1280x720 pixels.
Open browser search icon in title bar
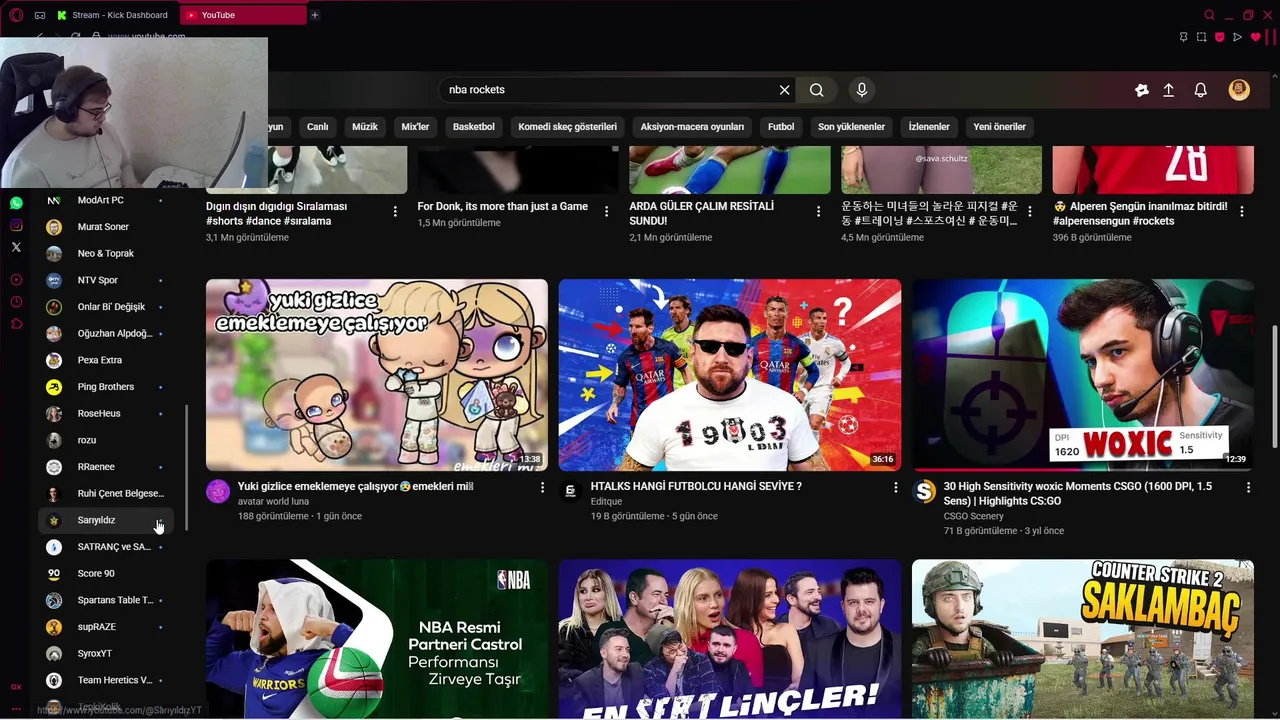(1209, 15)
